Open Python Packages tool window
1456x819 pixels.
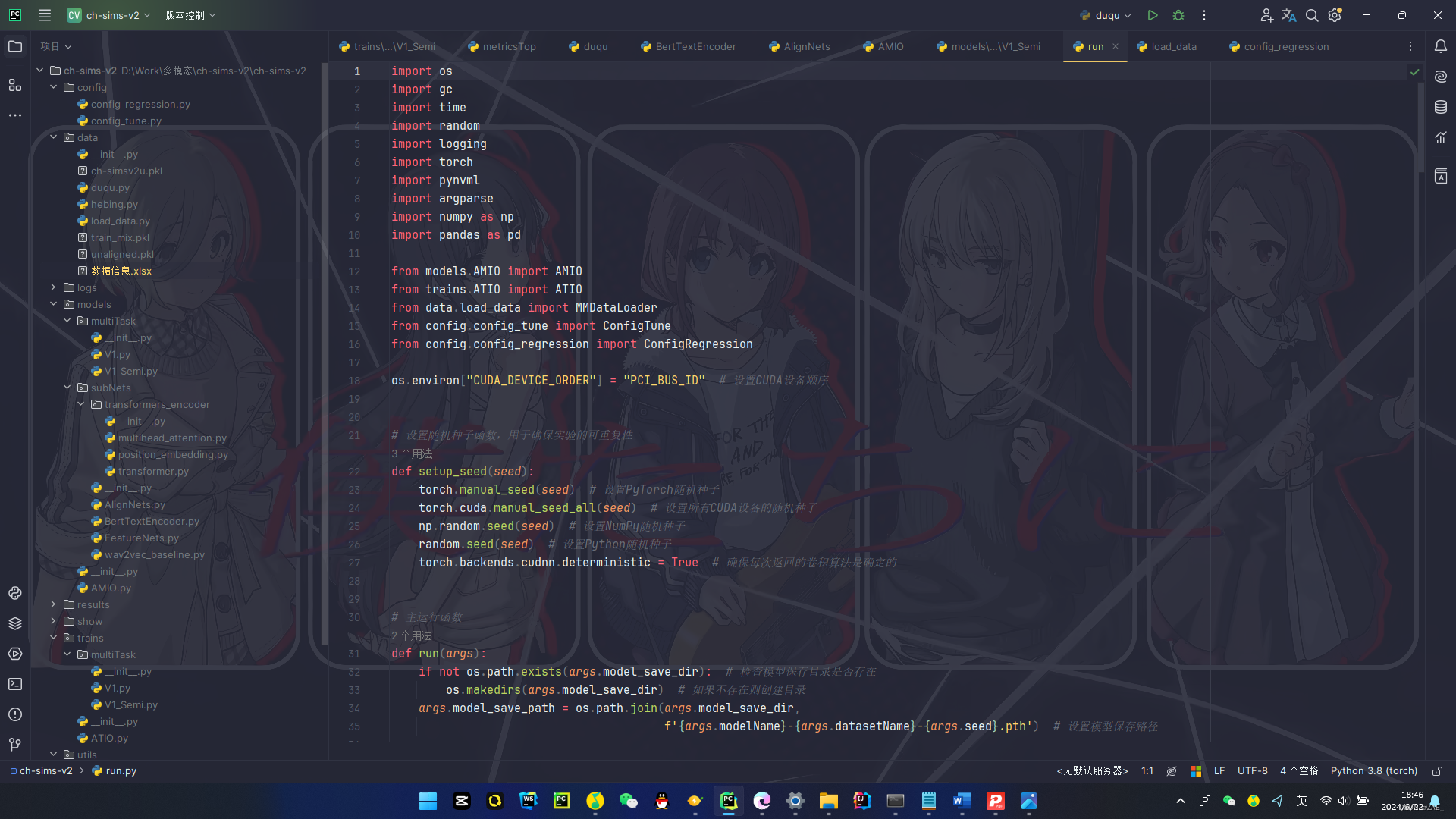pyautogui.click(x=15, y=593)
